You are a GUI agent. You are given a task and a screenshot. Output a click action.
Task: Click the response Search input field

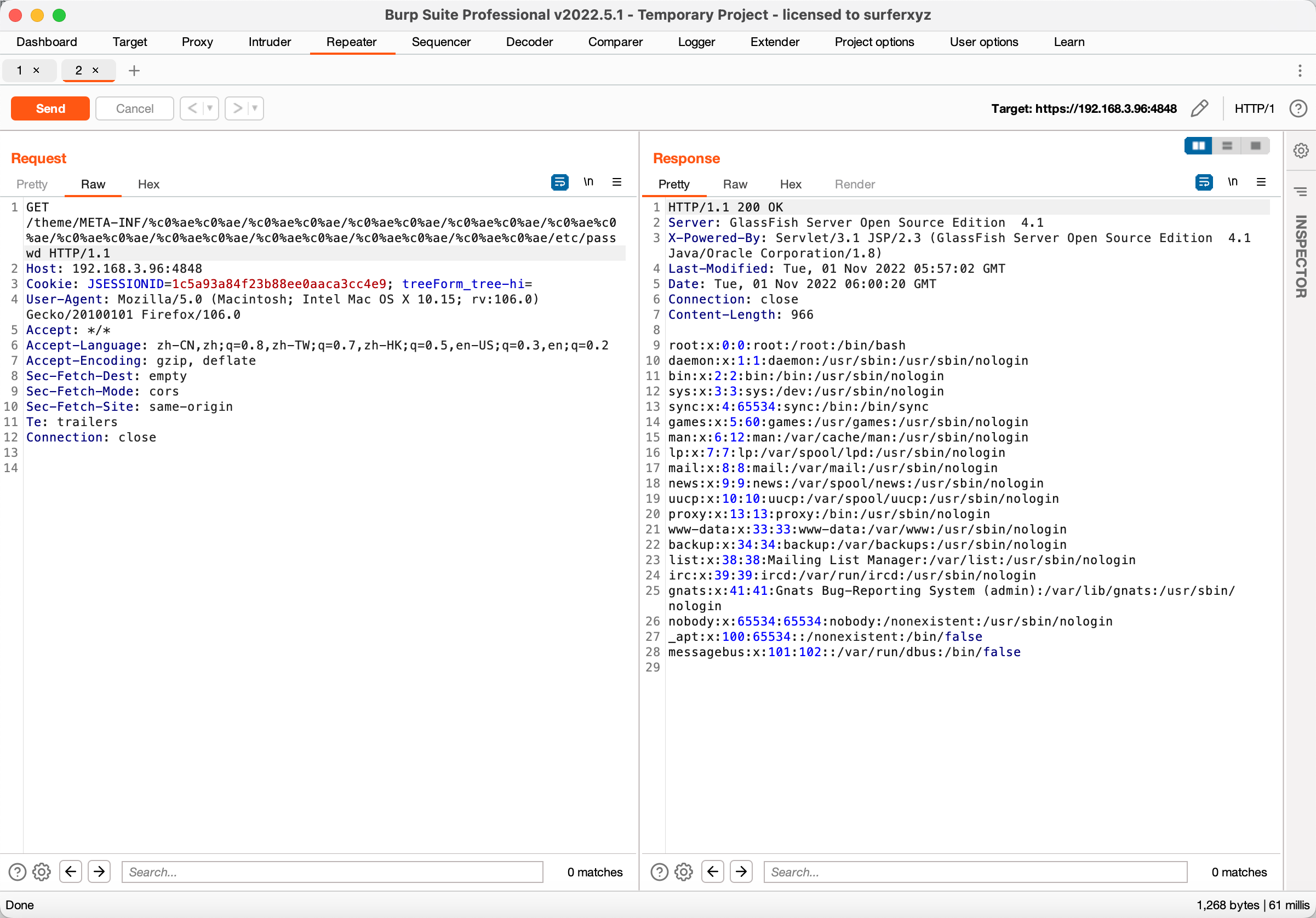[974, 871]
